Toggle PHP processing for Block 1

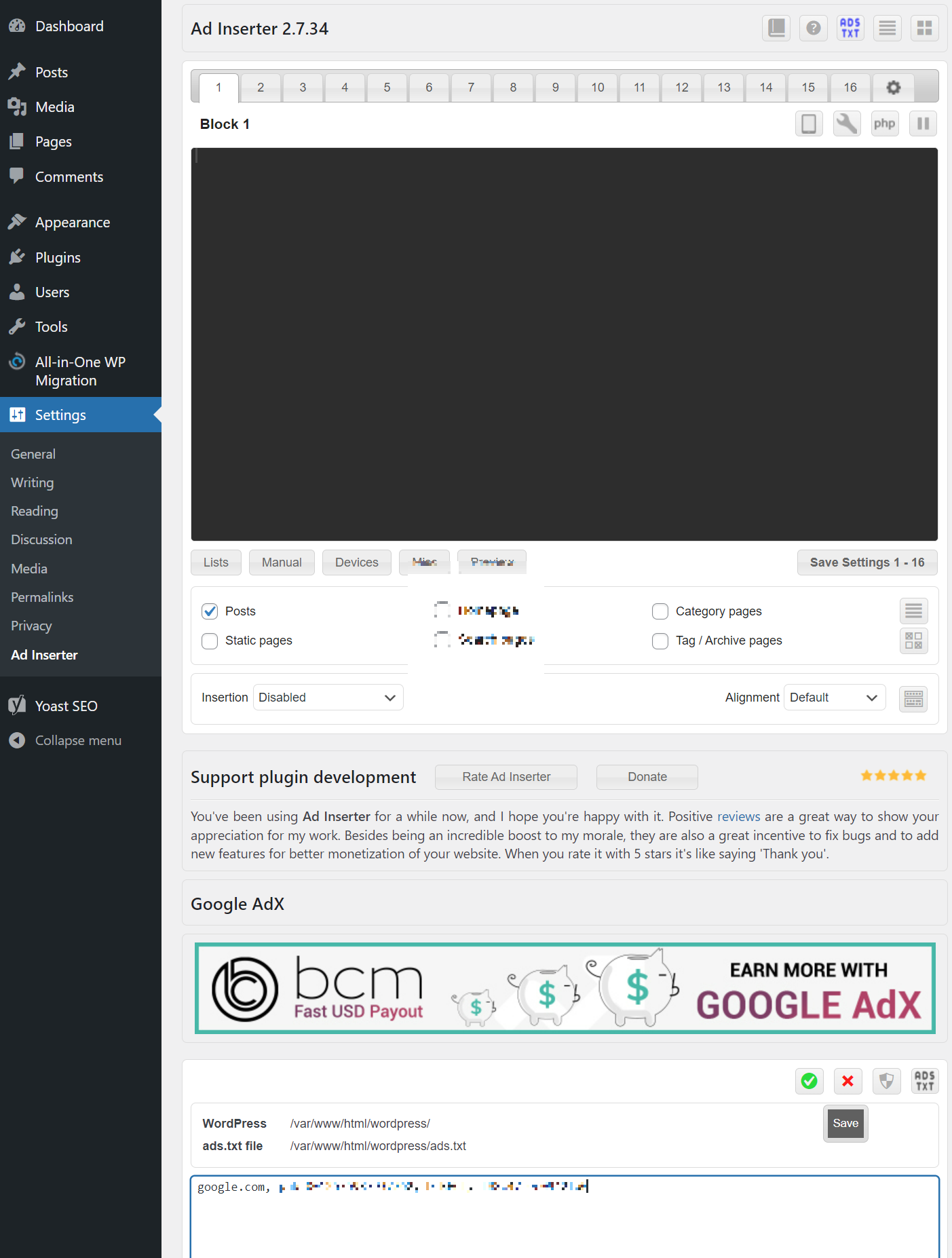885,123
